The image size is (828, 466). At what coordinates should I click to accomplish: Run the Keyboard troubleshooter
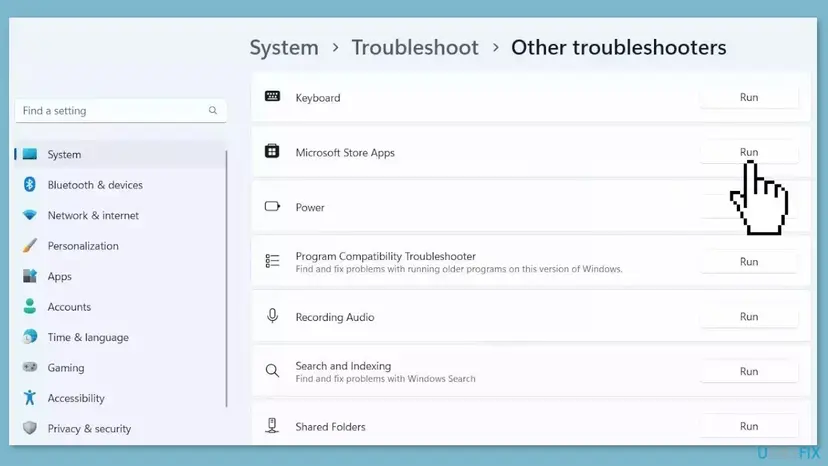pos(749,97)
